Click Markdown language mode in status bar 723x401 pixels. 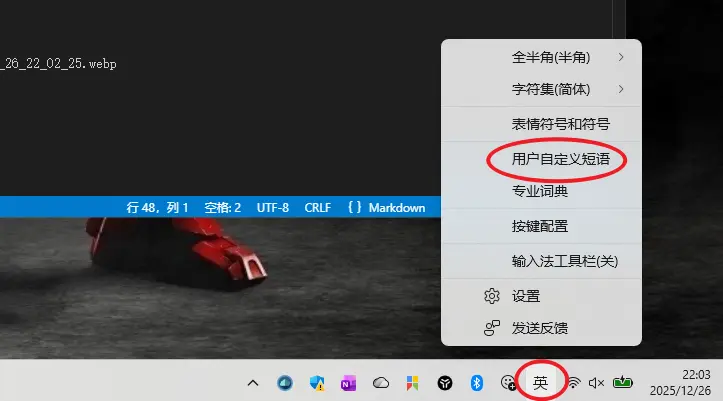(397, 208)
